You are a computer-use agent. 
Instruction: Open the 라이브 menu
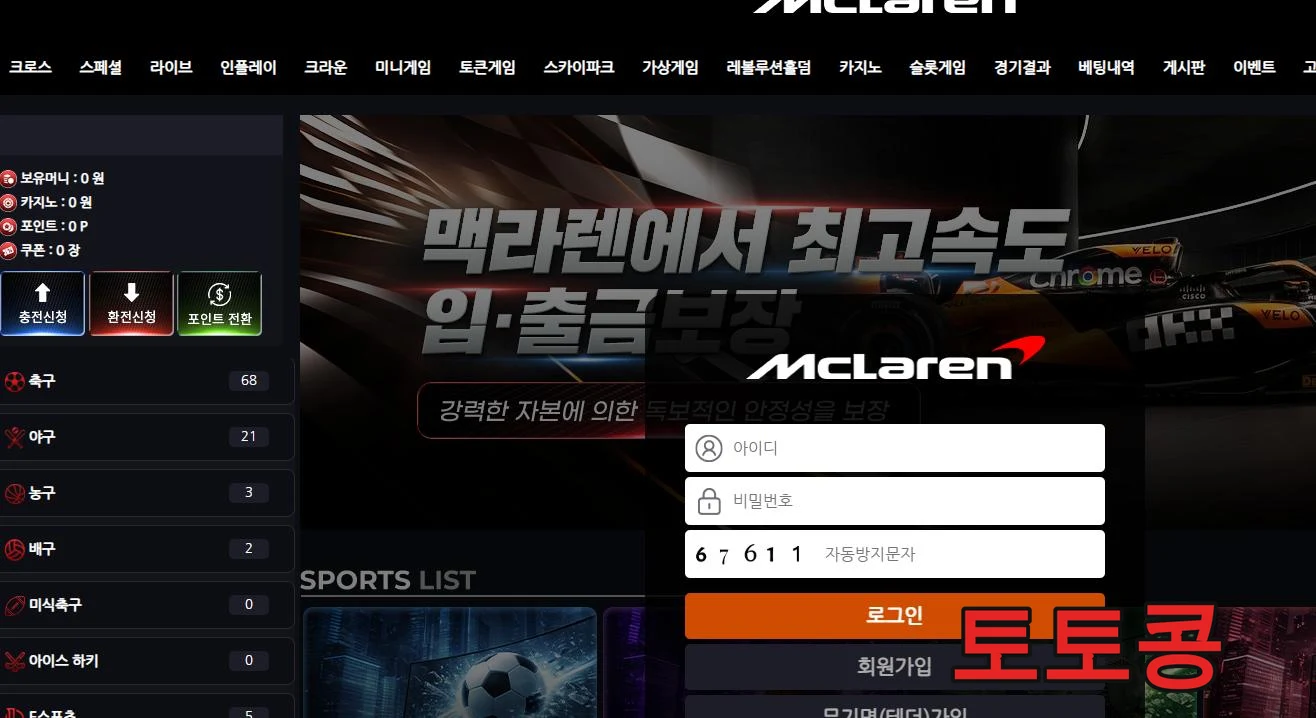pyautogui.click(x=171, y=68)
